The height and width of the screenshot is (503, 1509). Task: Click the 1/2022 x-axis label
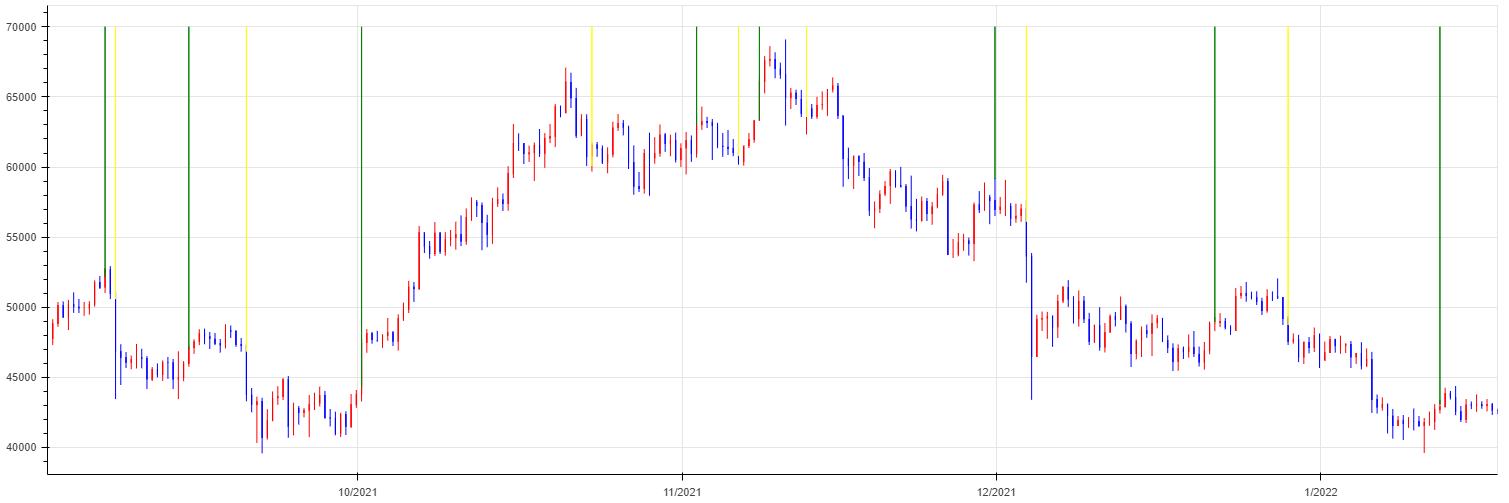point(1320,491)
